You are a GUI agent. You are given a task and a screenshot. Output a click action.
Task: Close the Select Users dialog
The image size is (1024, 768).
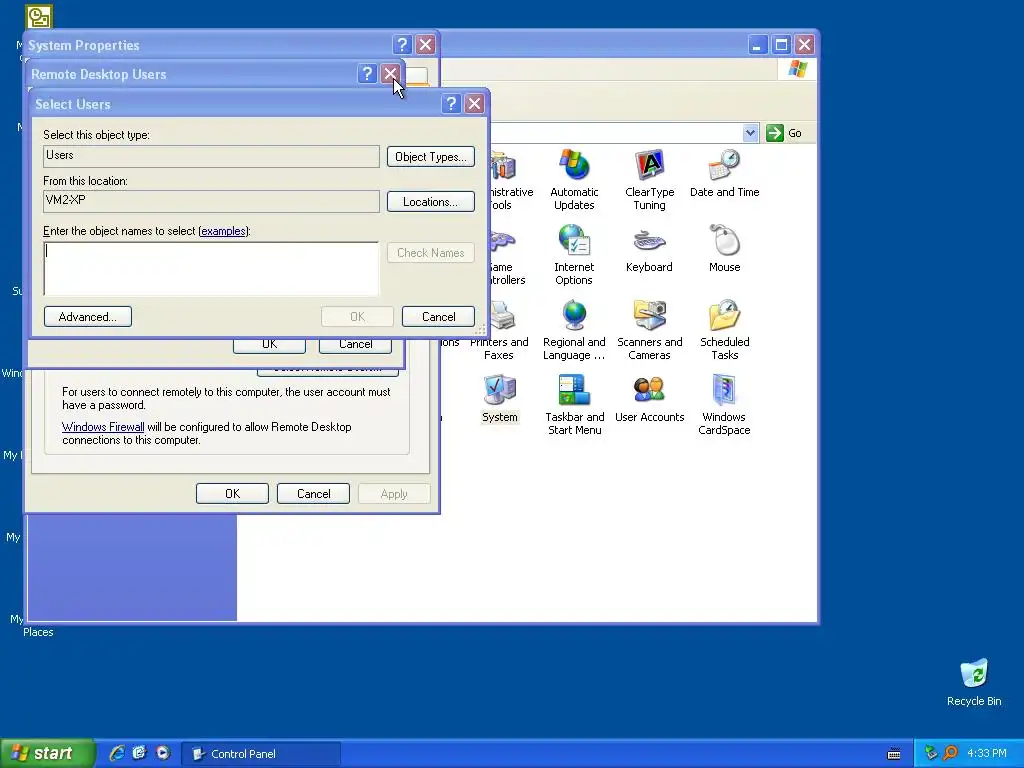474,104
